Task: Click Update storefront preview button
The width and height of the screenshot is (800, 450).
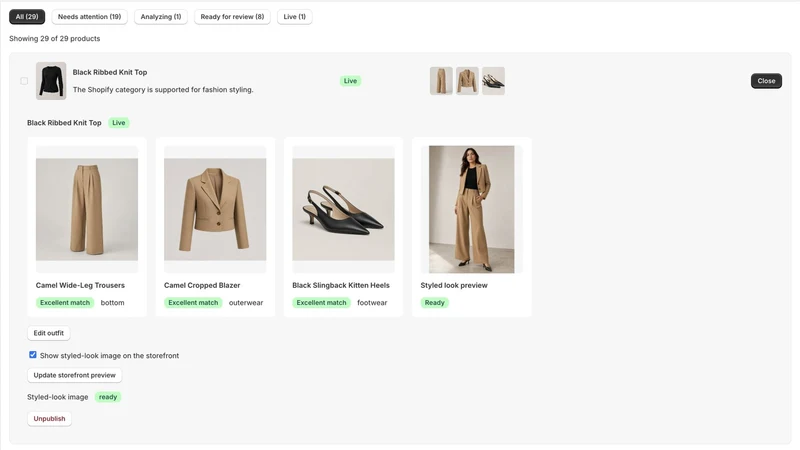Action: [x=74, y=375]
